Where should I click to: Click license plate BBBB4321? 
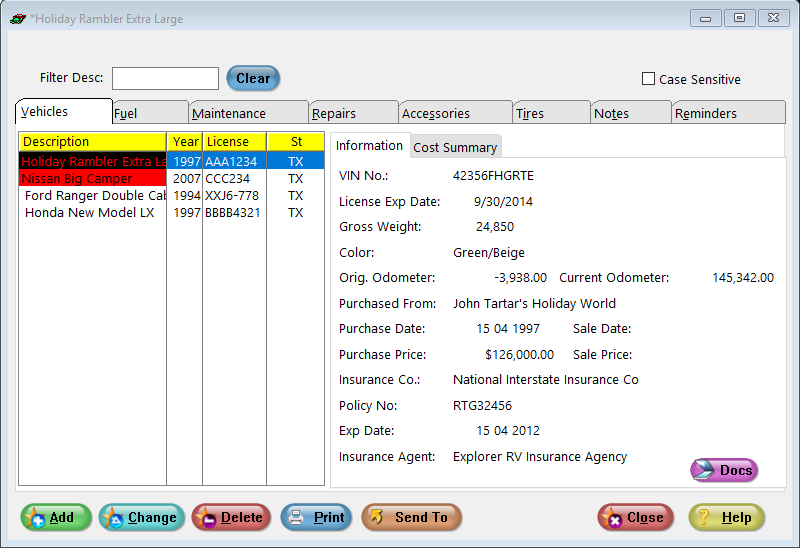(x=233, y=212)
